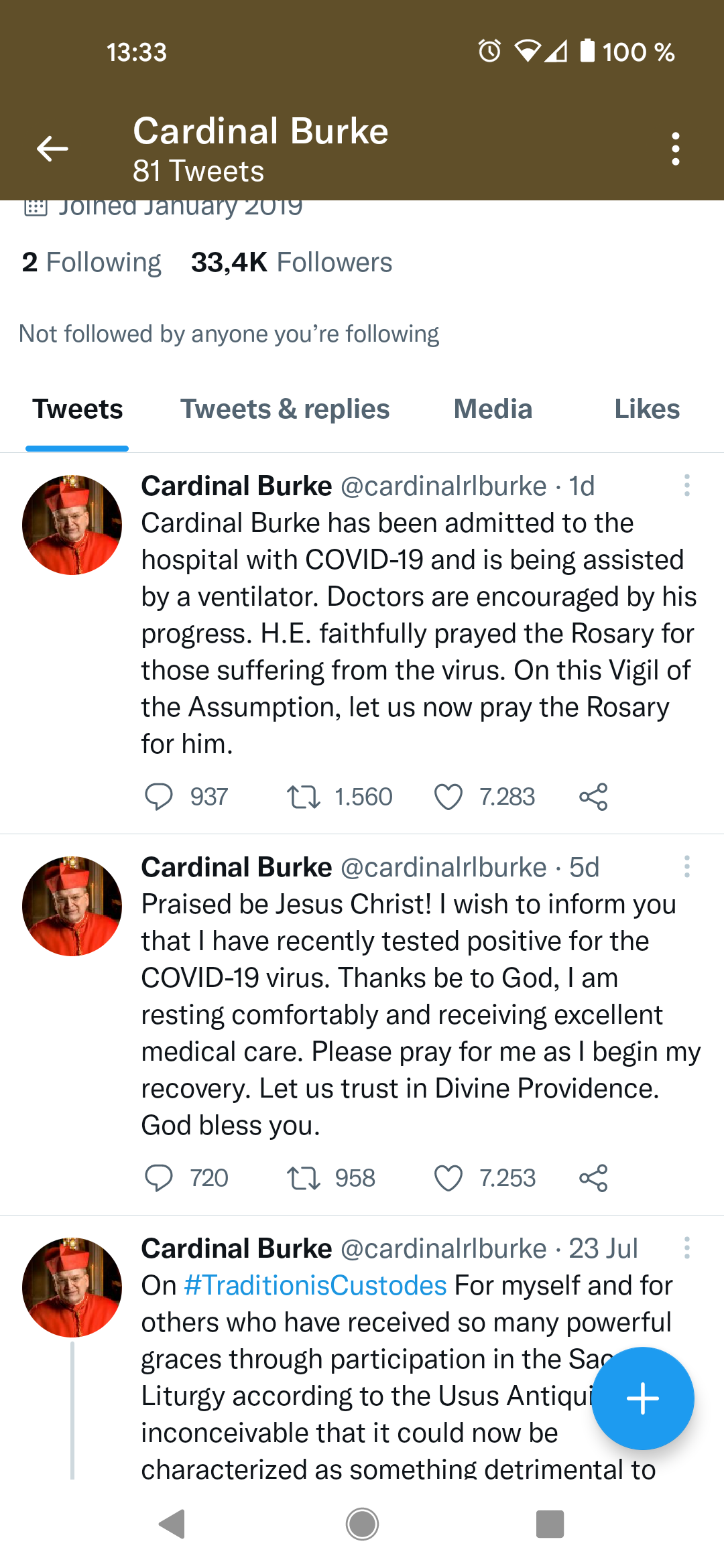
Task: Like the tweet with 7.253 likes
Action: 448,1178
